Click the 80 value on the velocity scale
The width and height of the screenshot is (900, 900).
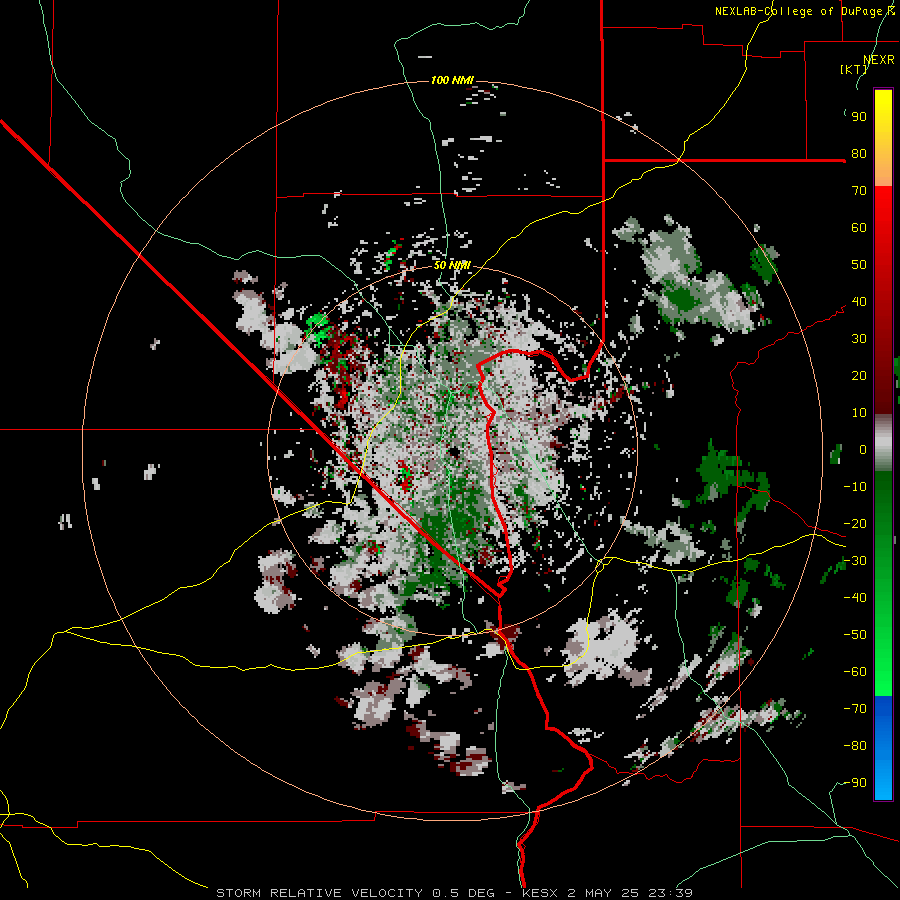[859, 154]
